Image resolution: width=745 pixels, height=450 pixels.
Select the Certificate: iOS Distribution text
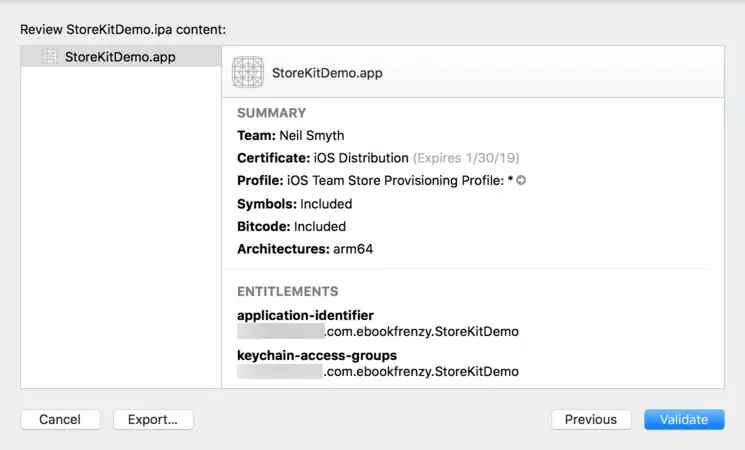(323, 158)
